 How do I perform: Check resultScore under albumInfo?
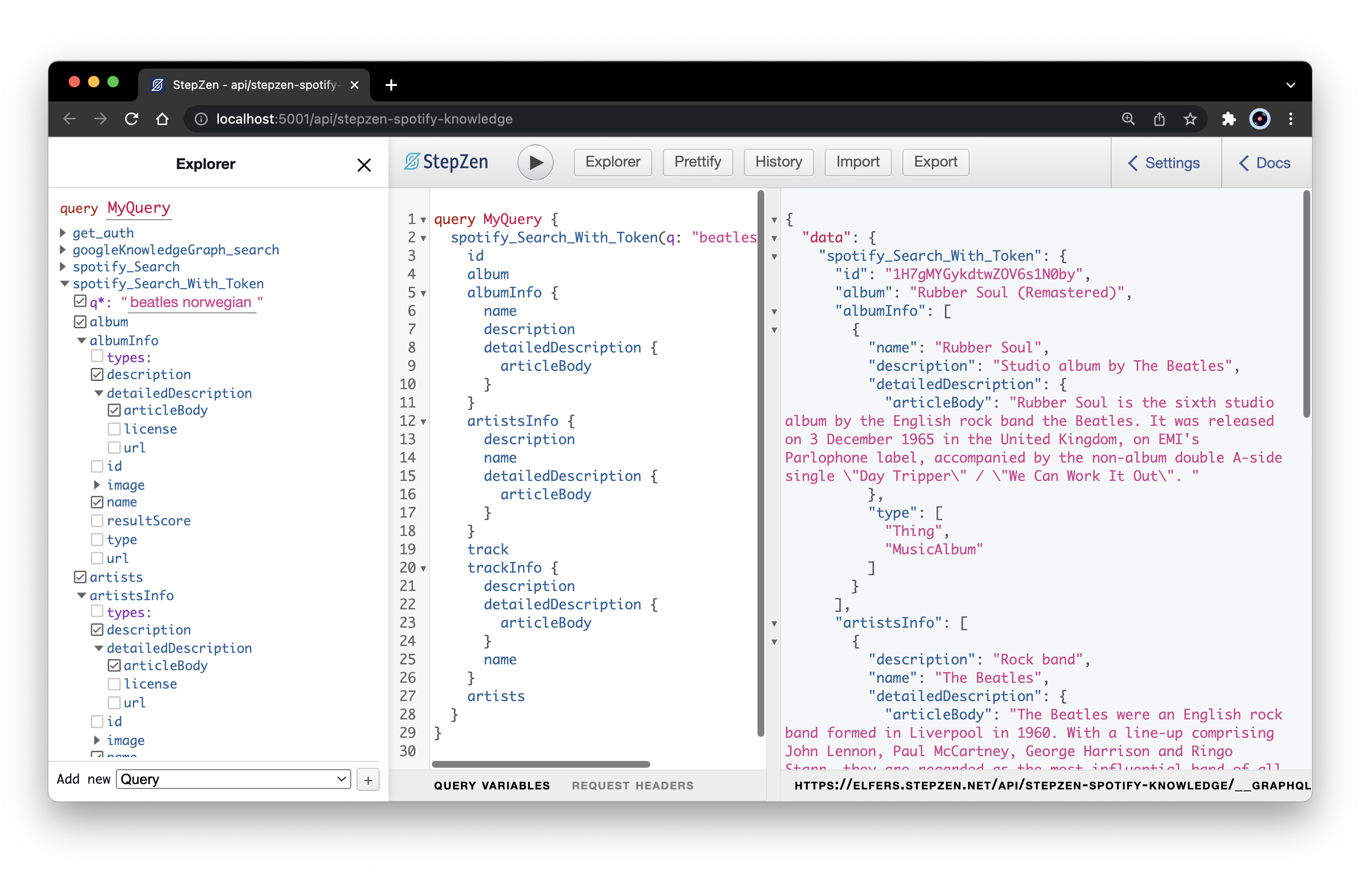[x=97, y=520]
